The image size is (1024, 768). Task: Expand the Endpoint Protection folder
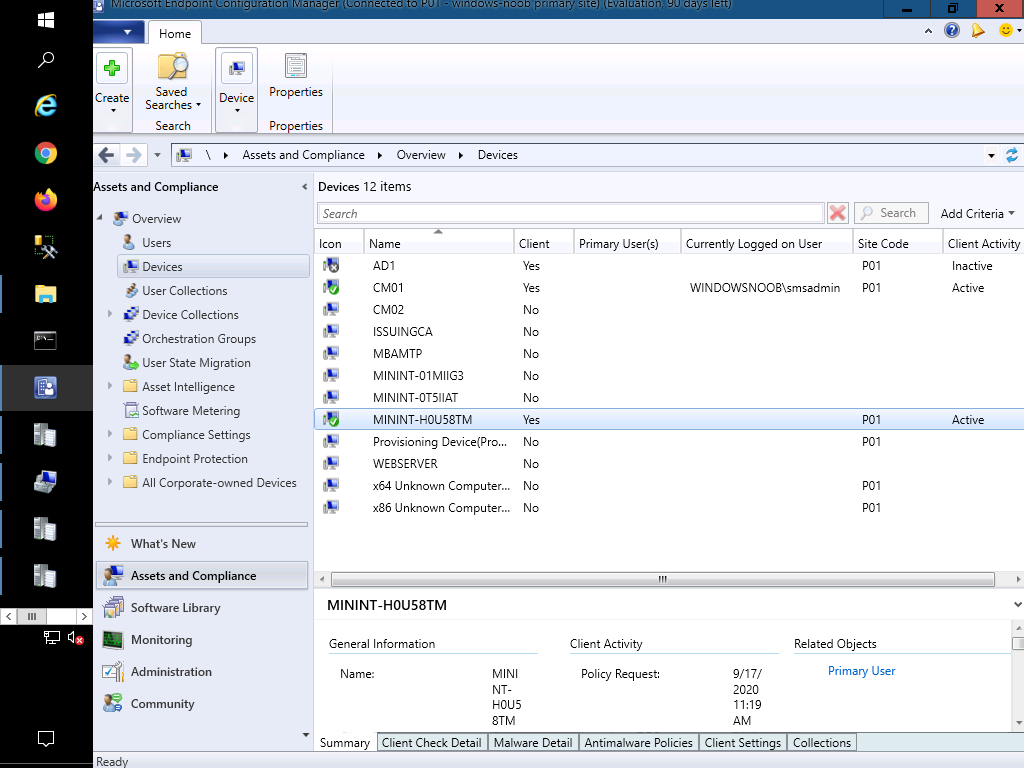pyautogui.click(x=110, y=458)
